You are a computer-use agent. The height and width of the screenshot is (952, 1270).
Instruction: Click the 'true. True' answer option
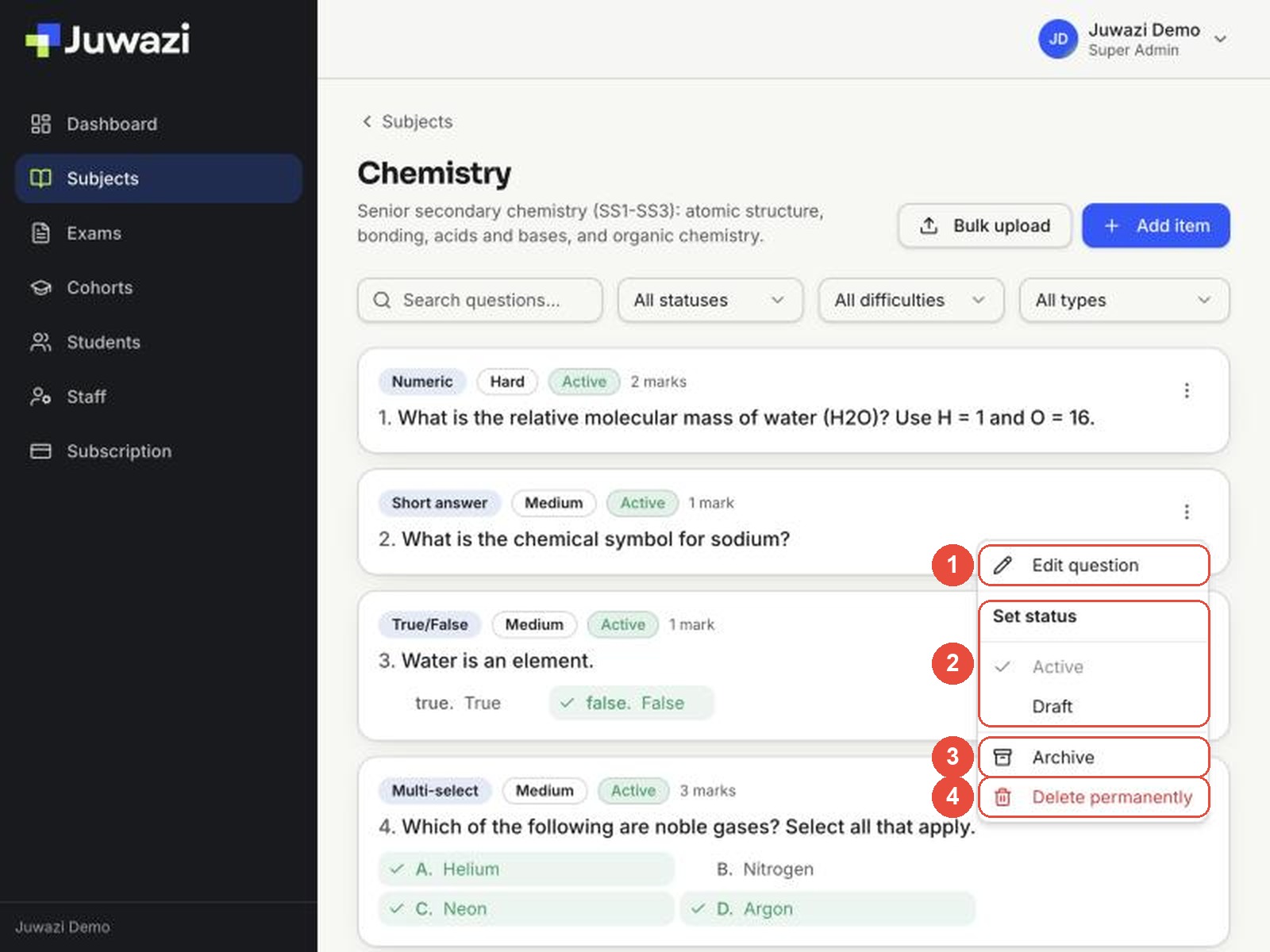[x=458, y=703]
